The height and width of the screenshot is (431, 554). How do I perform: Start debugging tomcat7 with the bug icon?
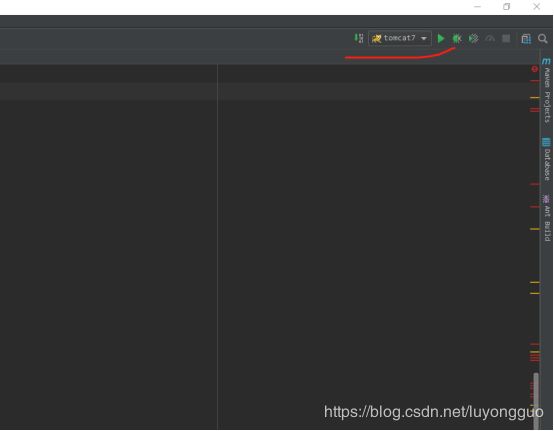coord(457,38)
